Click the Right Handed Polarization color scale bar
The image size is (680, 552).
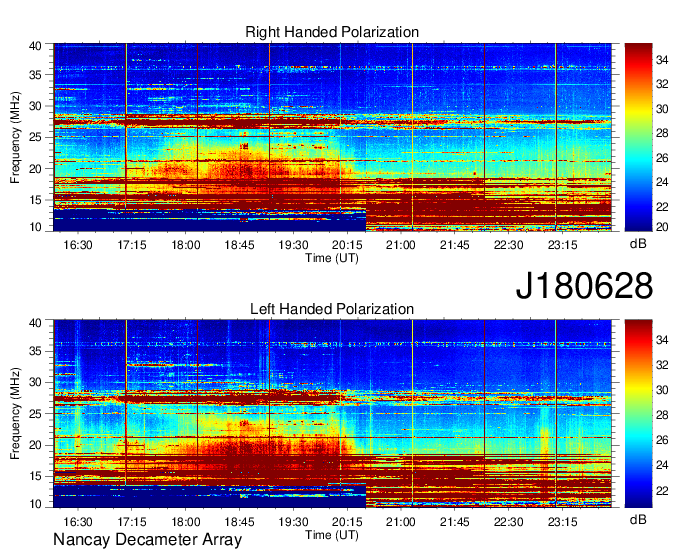tap(638, 137)
